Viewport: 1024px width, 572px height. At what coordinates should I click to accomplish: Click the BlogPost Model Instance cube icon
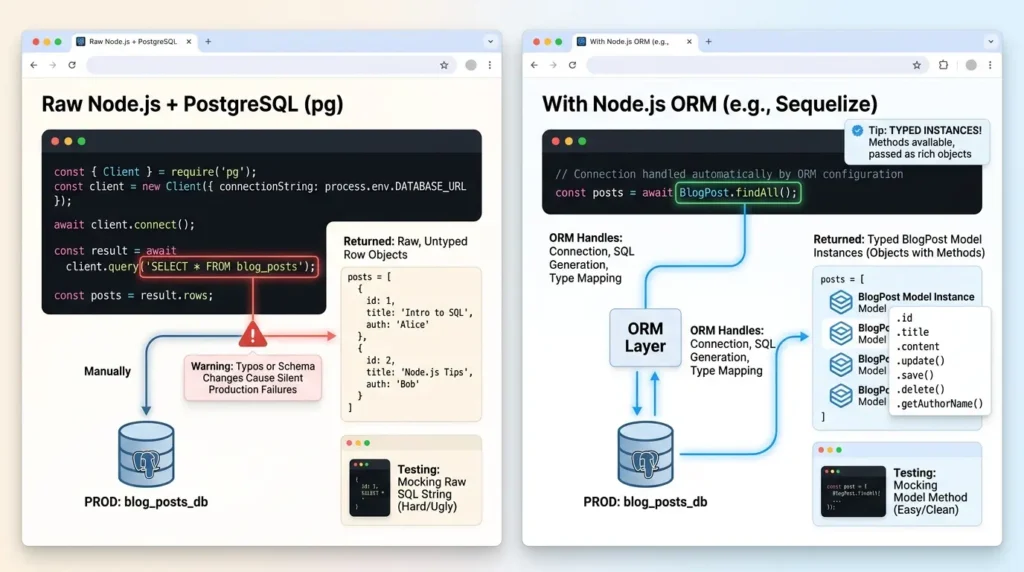[840, 302]
